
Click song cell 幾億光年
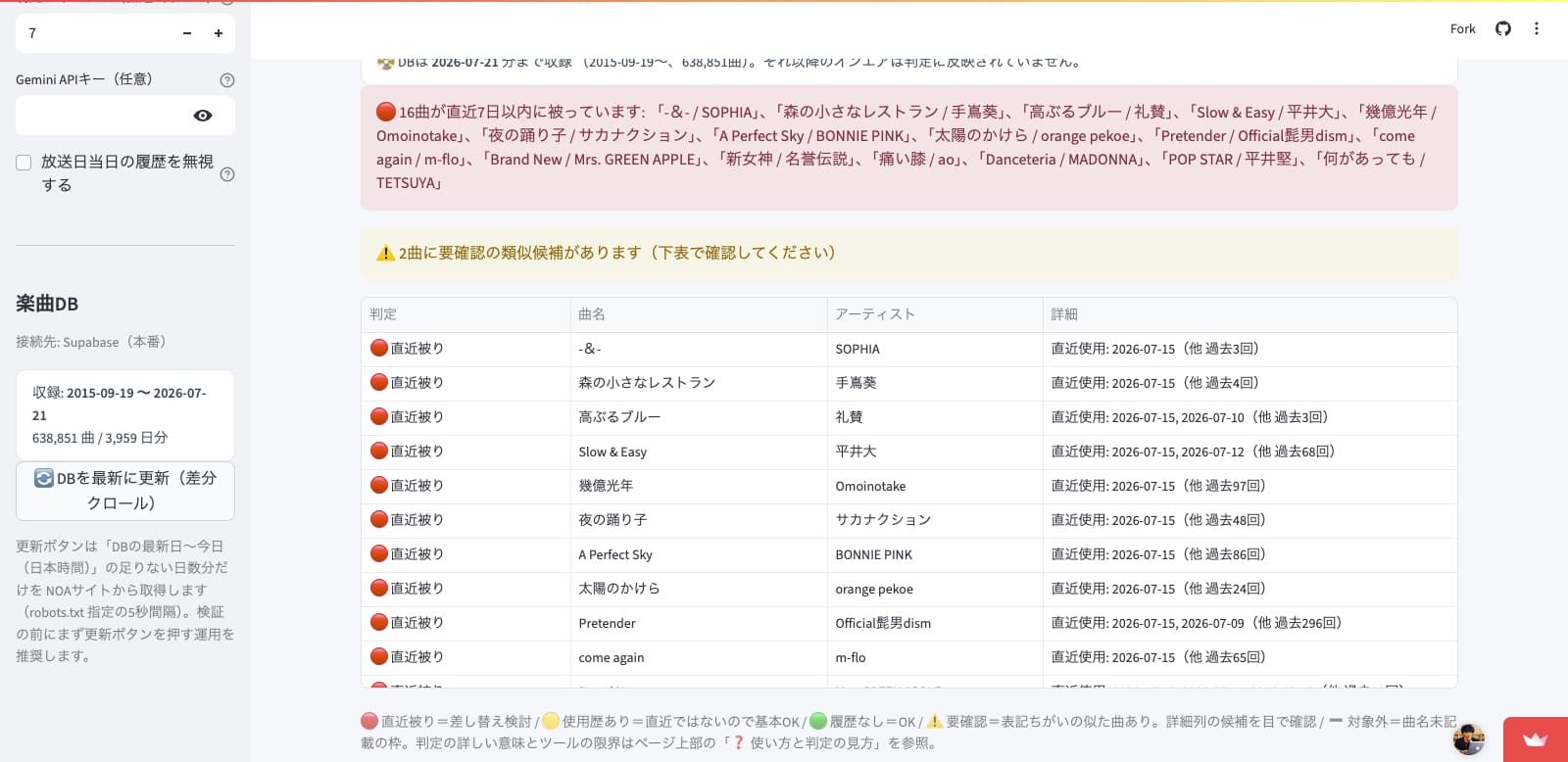(x=699, y=486)
